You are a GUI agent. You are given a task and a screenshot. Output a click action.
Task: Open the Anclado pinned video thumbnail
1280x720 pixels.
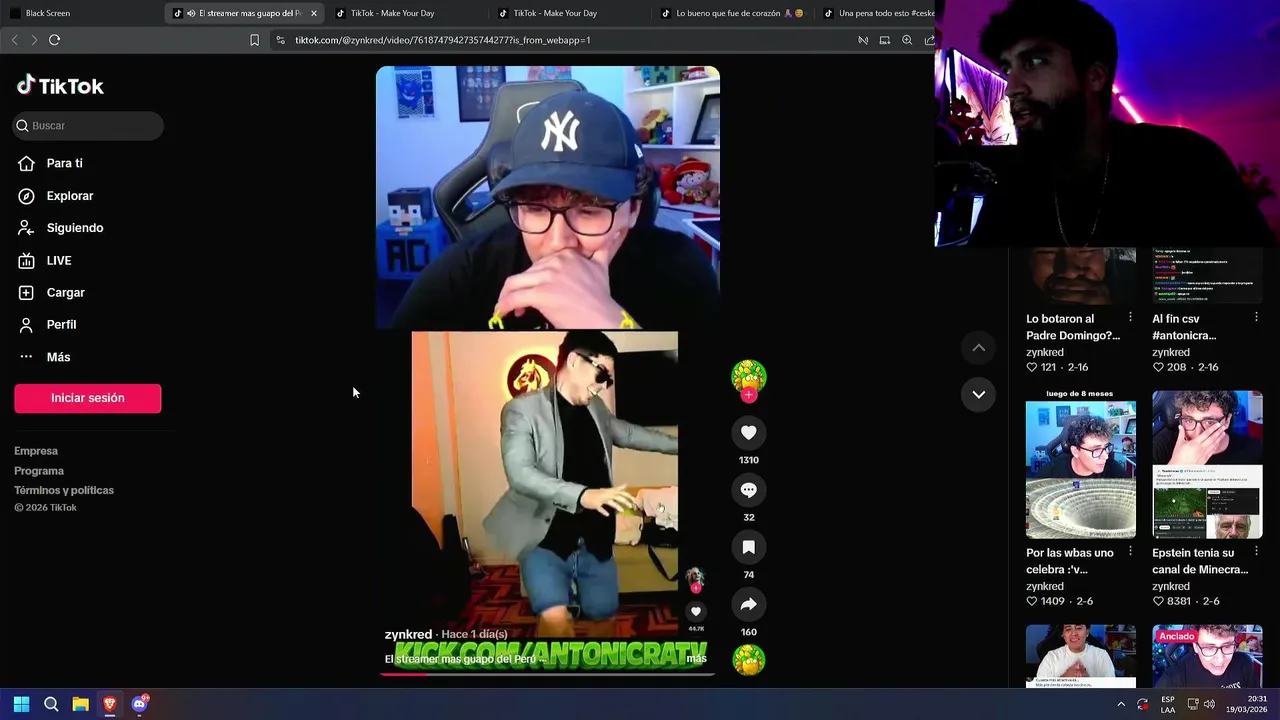1207,657
